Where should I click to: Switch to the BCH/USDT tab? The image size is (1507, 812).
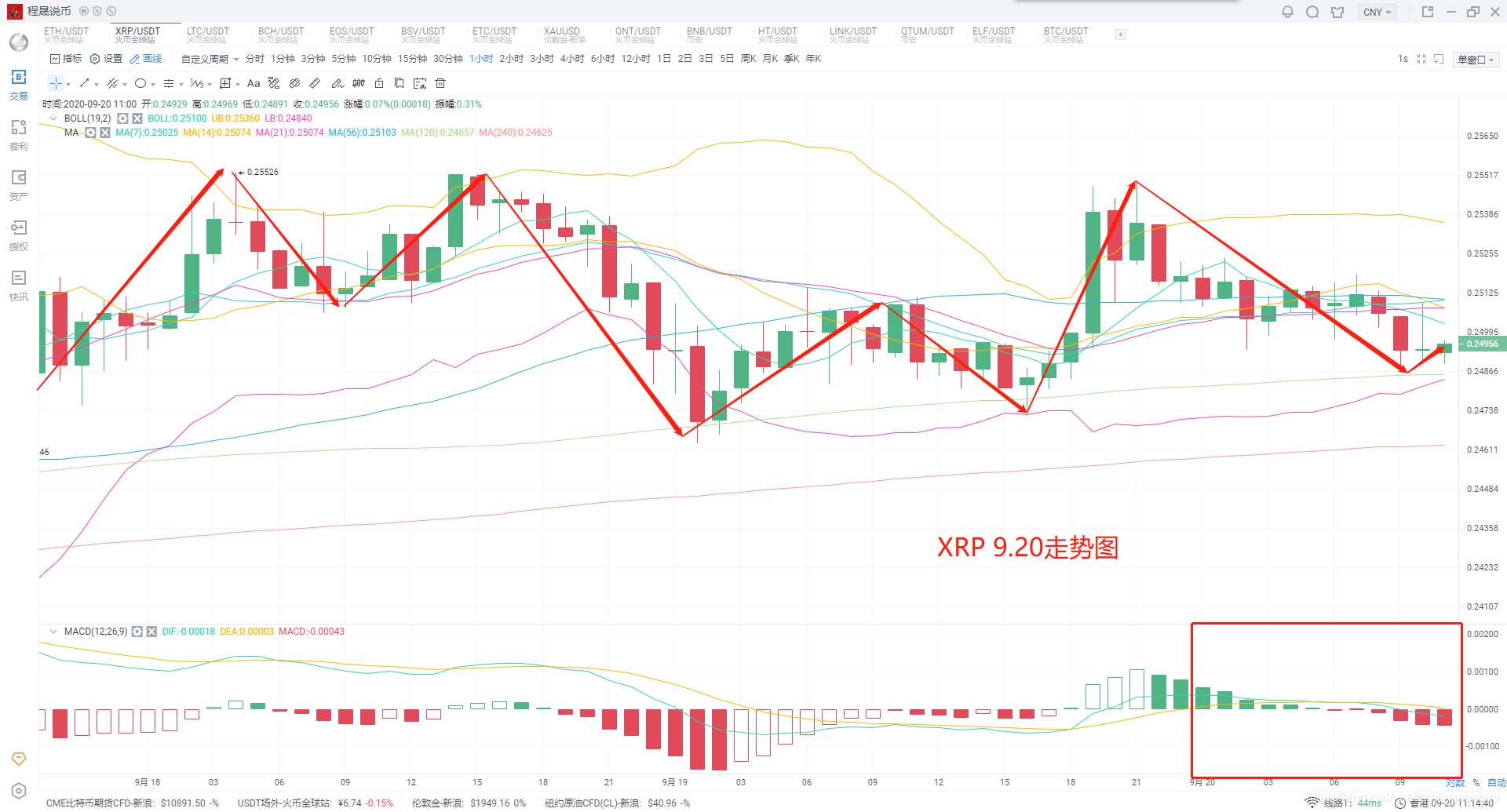281,35
